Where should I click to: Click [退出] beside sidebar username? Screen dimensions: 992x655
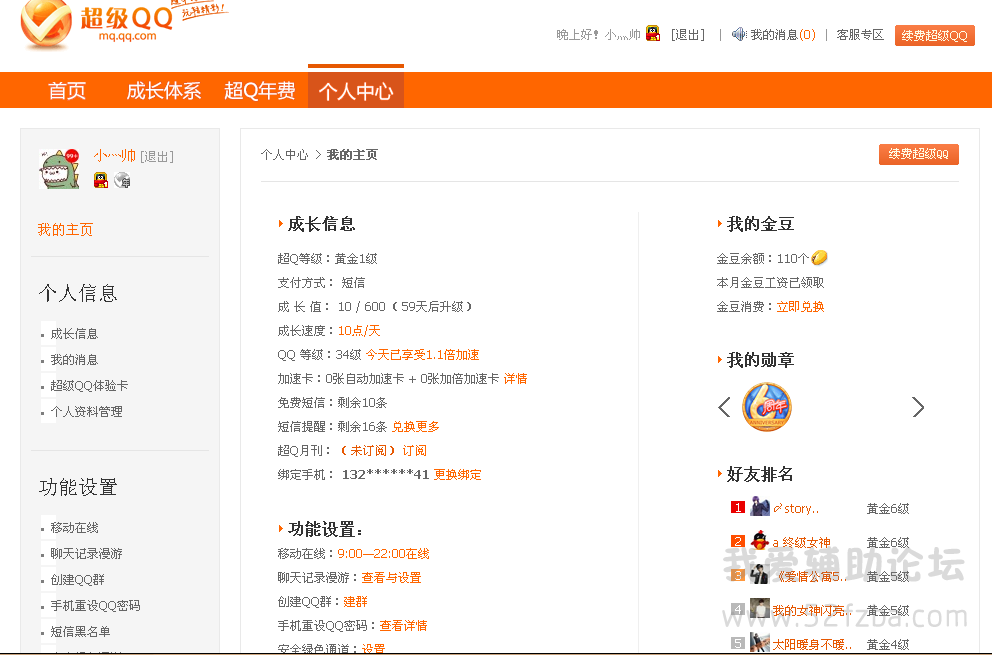point(156,156)
